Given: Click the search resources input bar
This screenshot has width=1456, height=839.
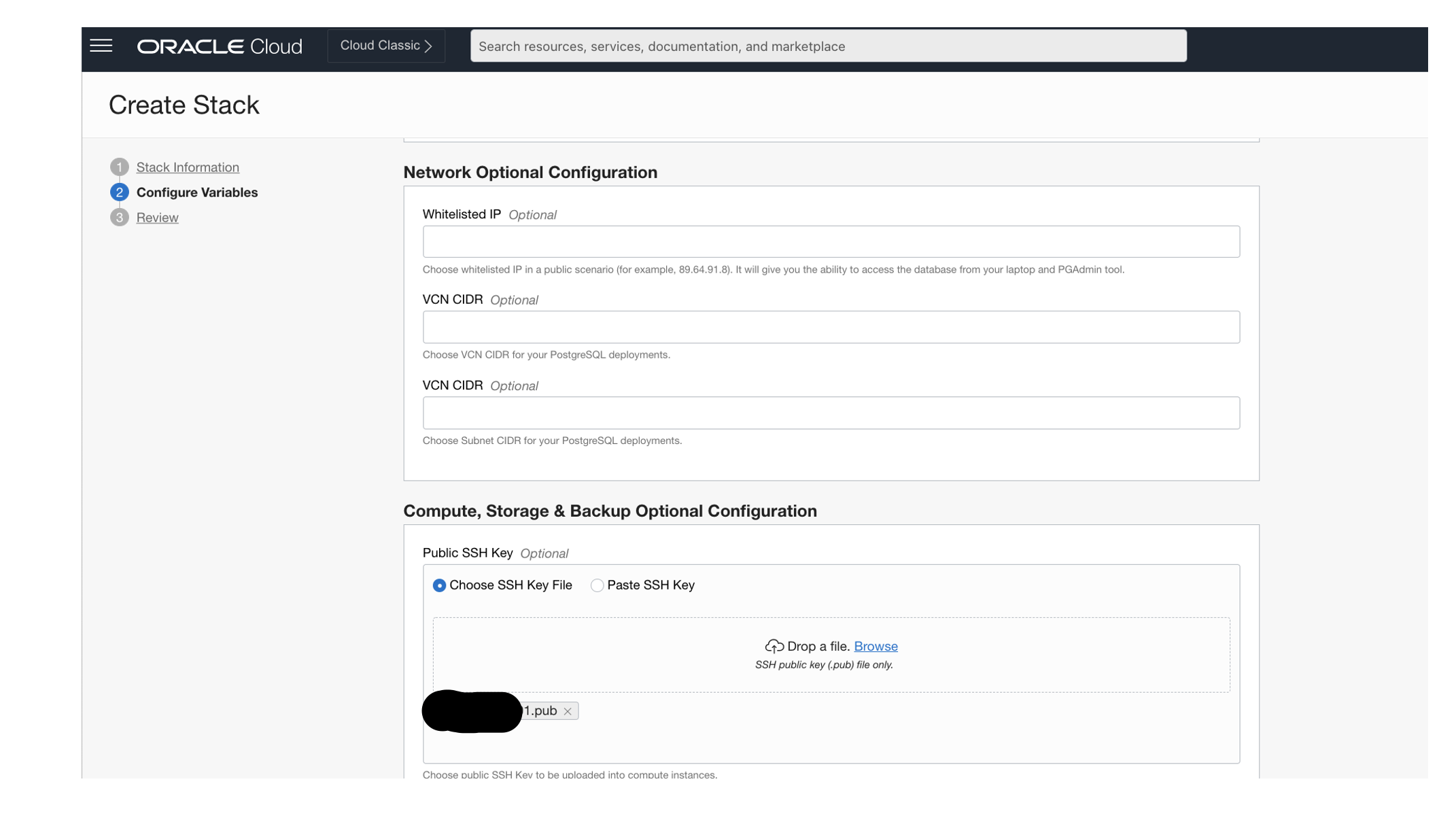Looking at the screenshot, I should tap(828, 46).
